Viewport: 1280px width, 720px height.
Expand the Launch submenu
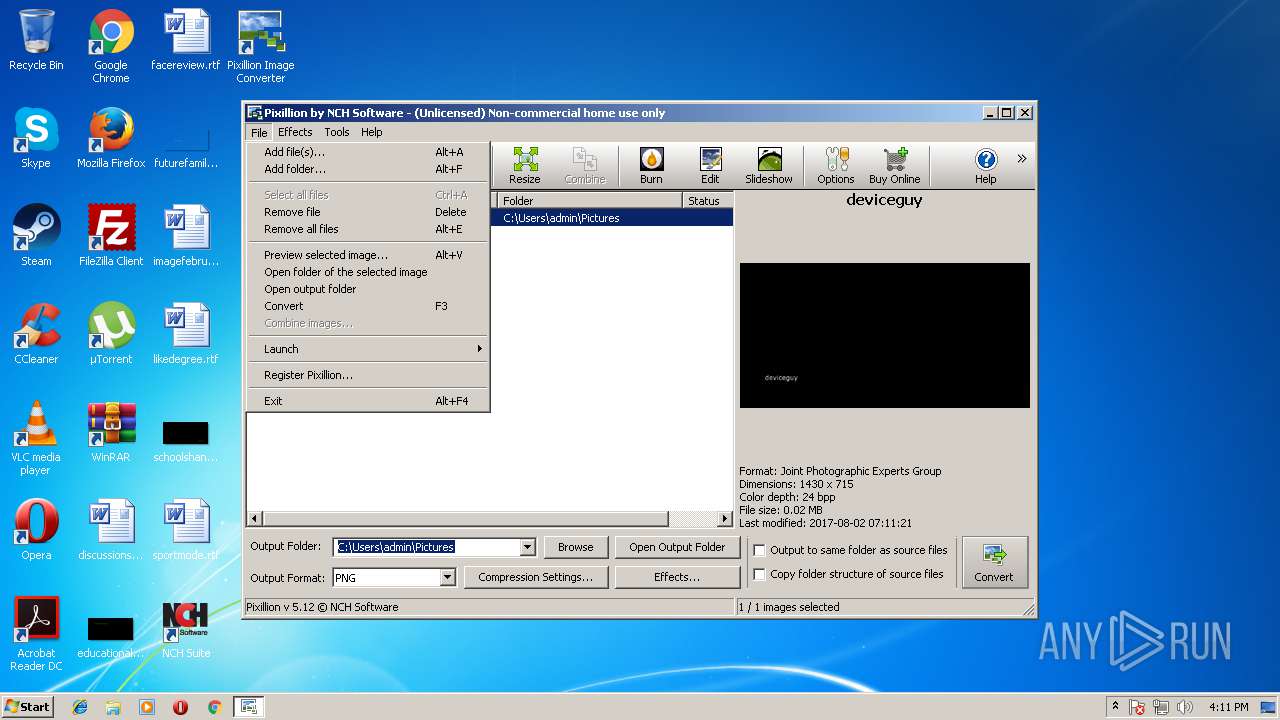[367, 349]
